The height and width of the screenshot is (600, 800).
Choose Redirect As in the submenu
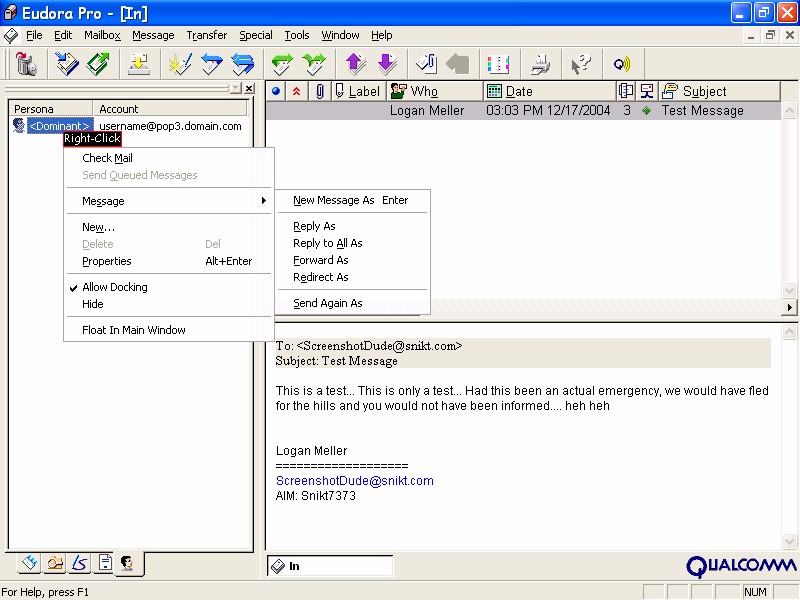click(x=352, y=277)
